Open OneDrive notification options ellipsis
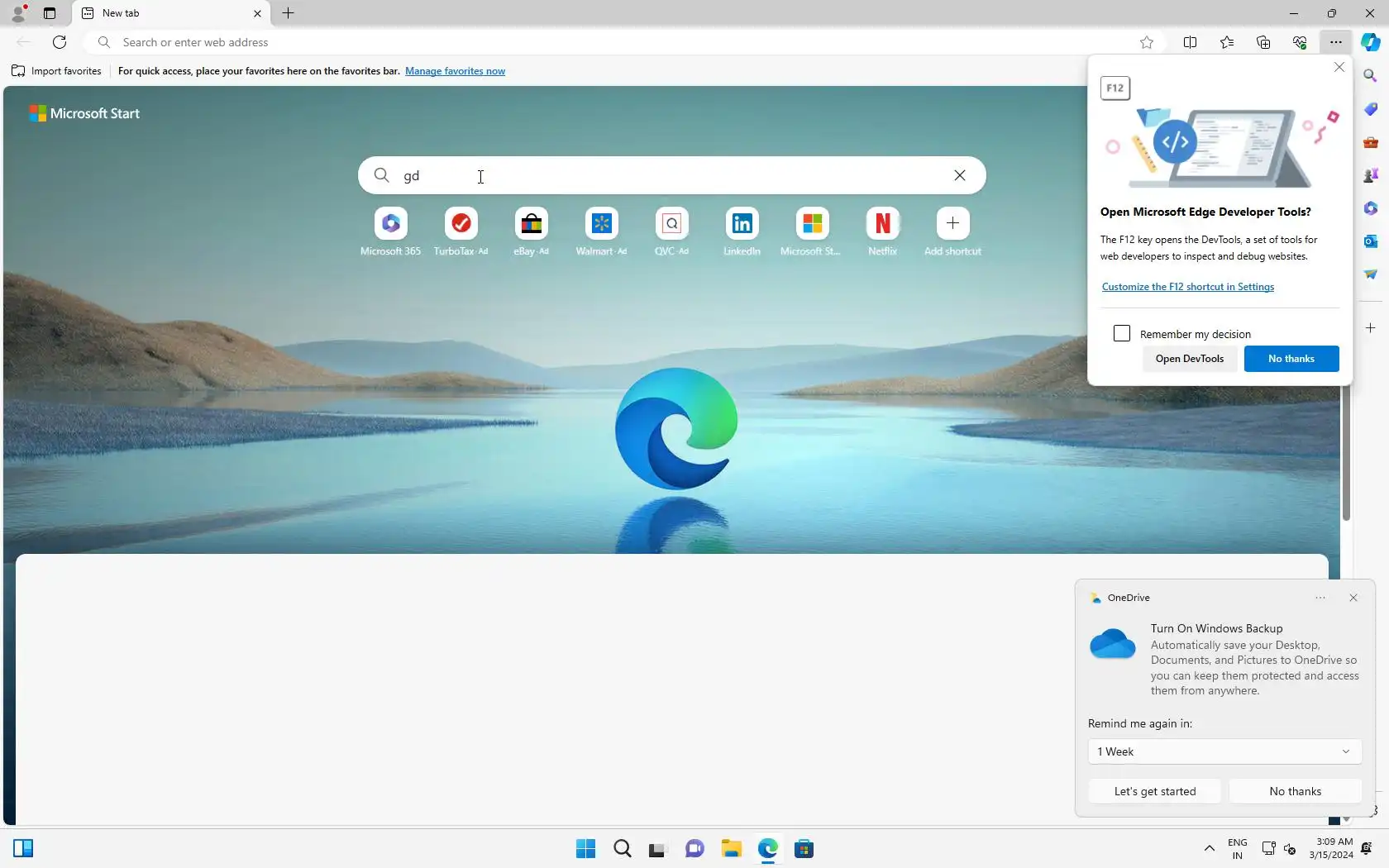The height and width of the screenshot is (868, 1389). point(1320,598)
